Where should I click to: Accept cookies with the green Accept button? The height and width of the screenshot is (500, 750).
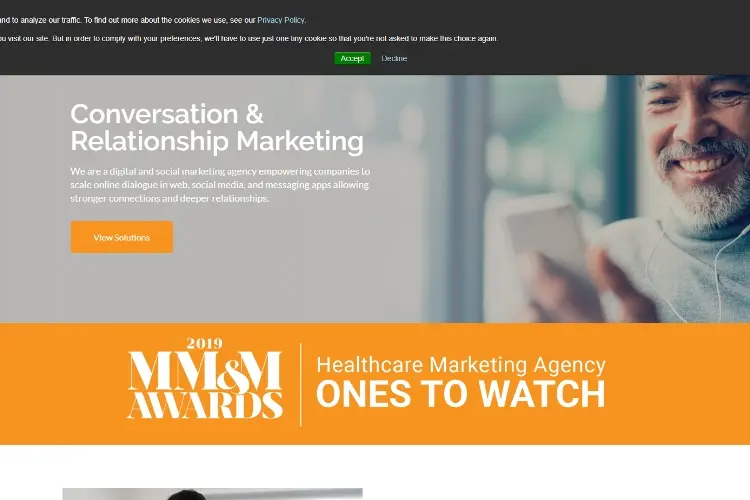[352, 58]
